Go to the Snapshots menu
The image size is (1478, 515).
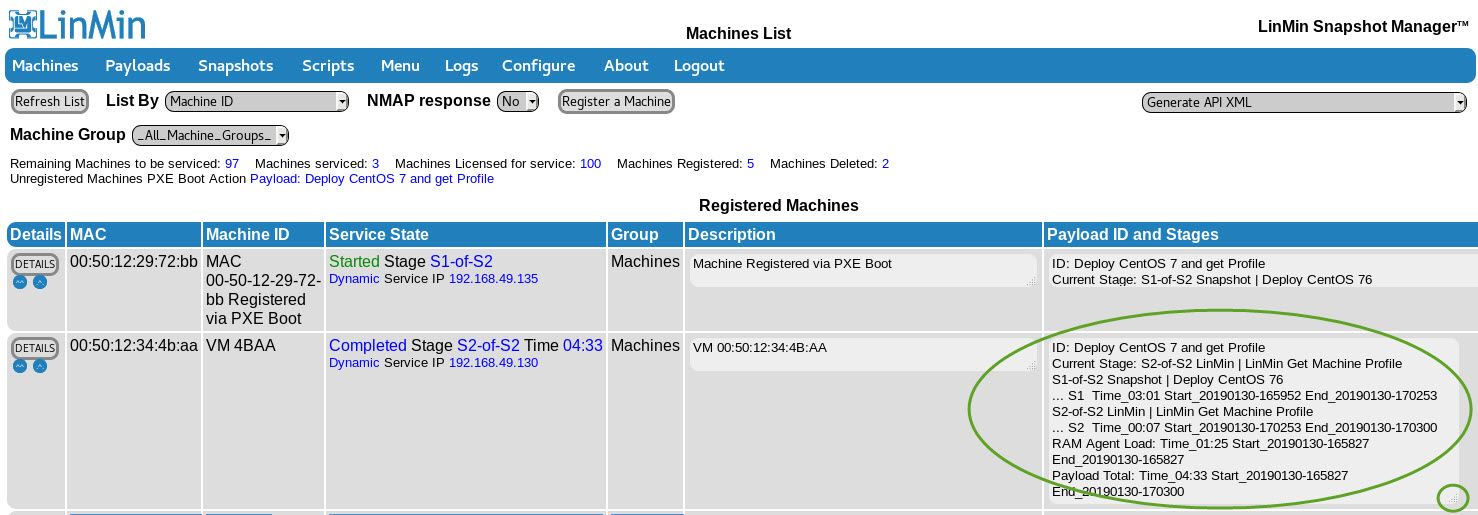click(x=235, y=66)
